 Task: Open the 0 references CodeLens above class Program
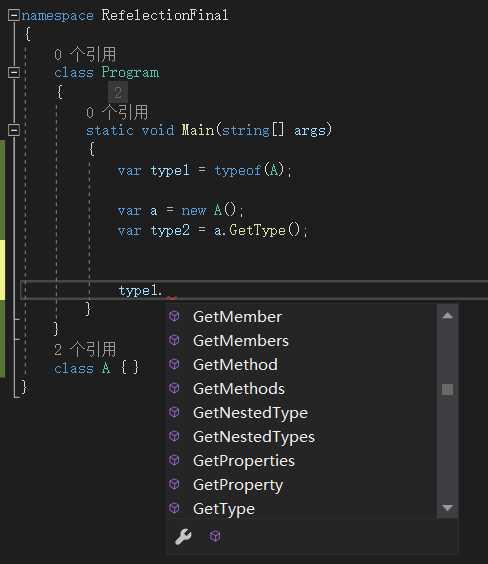[85, 55]
